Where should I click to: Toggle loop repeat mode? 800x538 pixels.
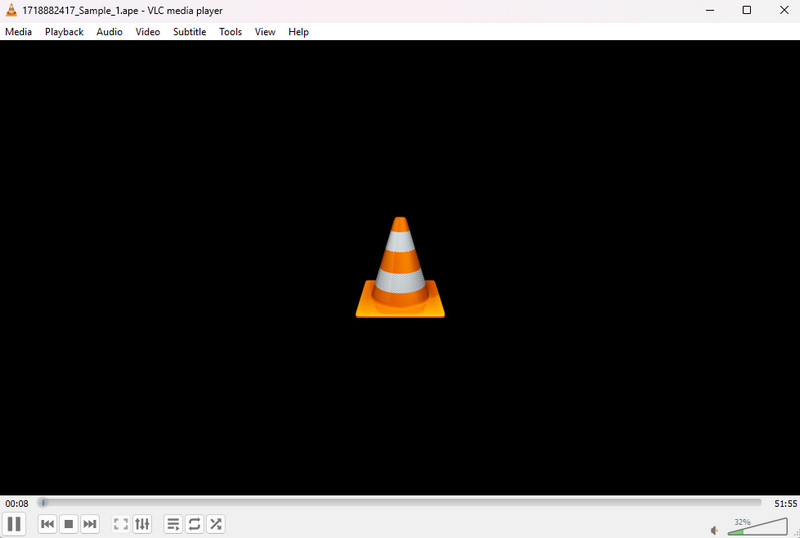click(x=194, y=524)
